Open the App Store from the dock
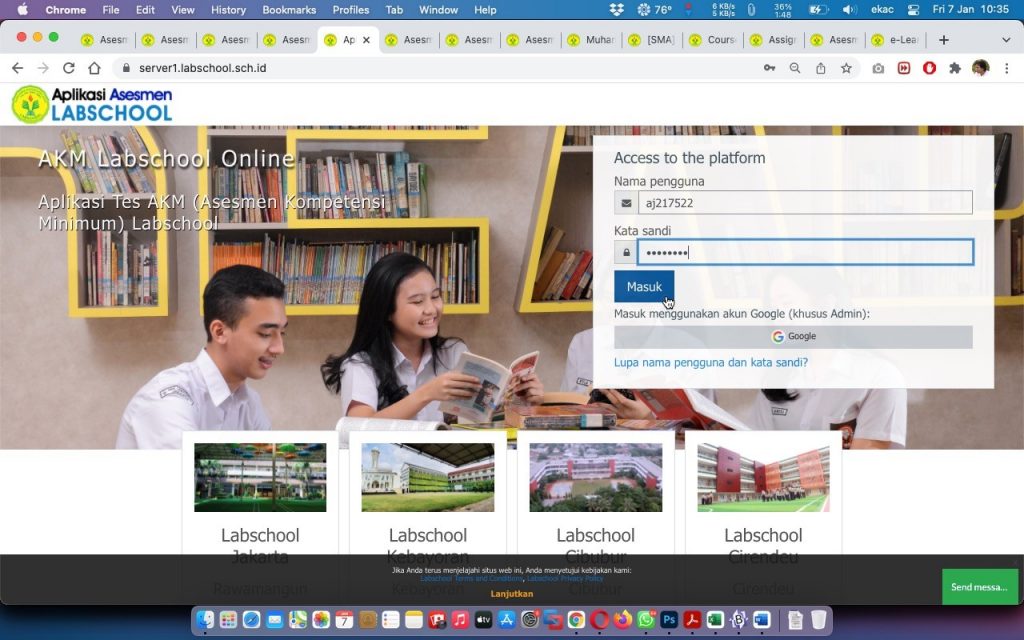This screenshot has width=1024, height=640. 506,620
